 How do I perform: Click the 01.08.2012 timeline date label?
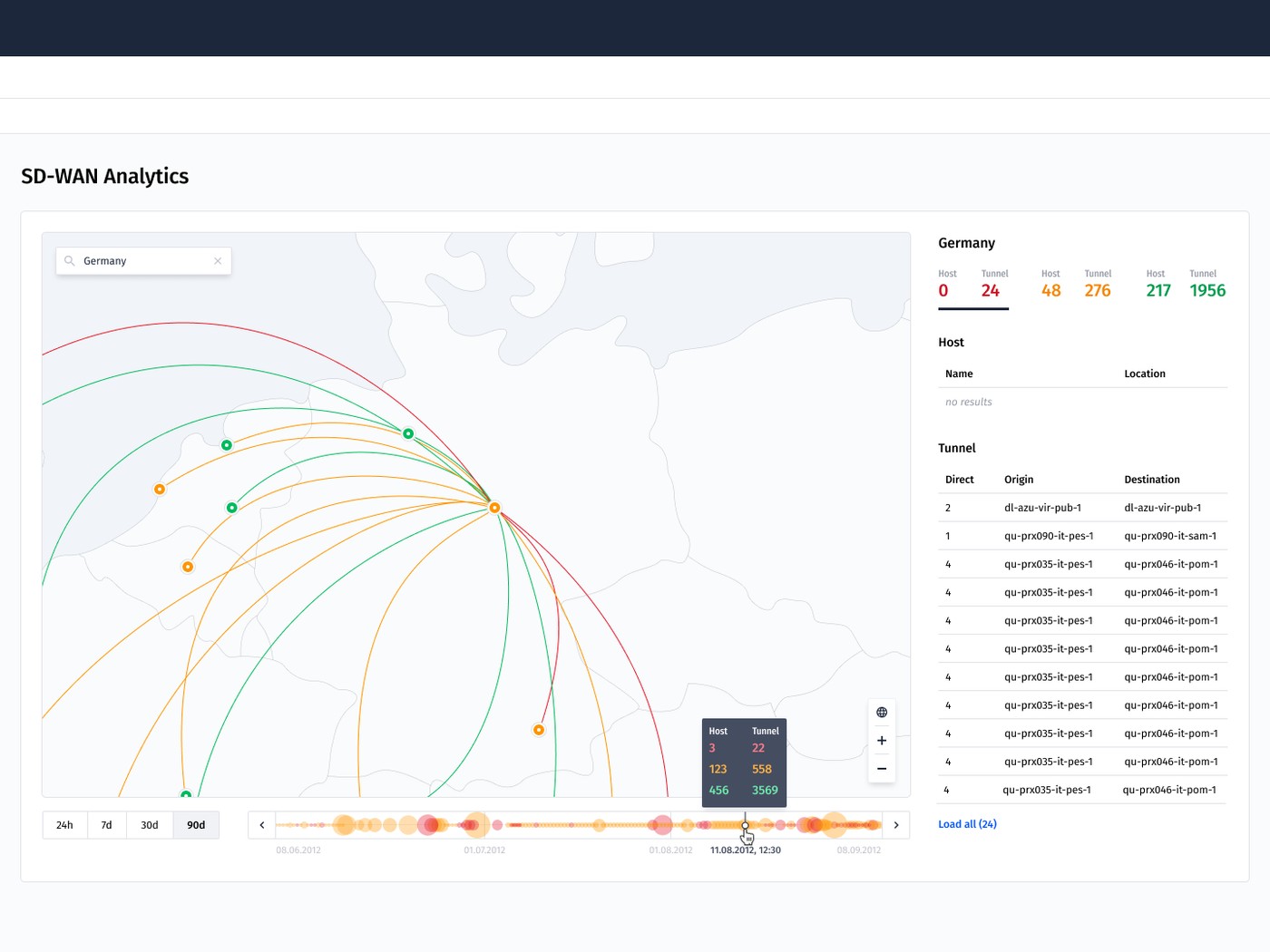coord(670,850)
